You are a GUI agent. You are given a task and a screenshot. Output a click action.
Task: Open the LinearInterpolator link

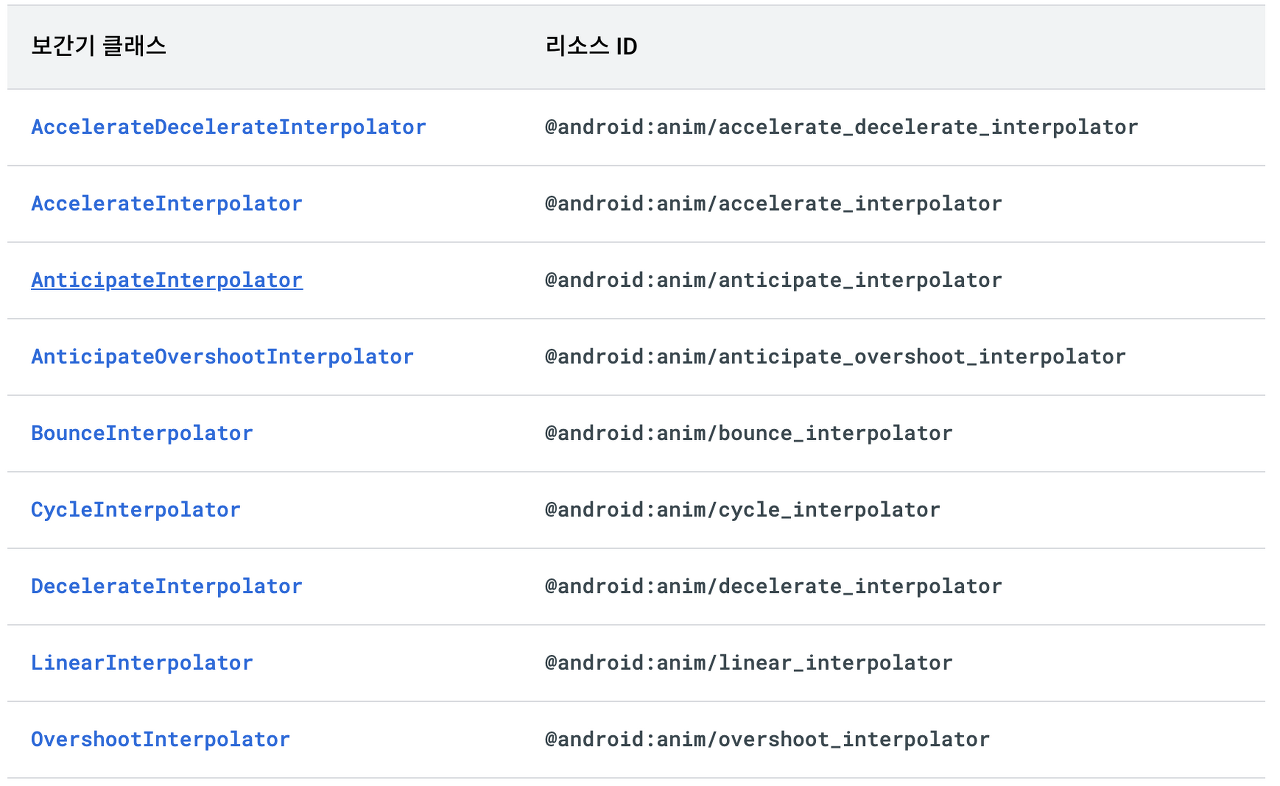[x=142, y=663]
